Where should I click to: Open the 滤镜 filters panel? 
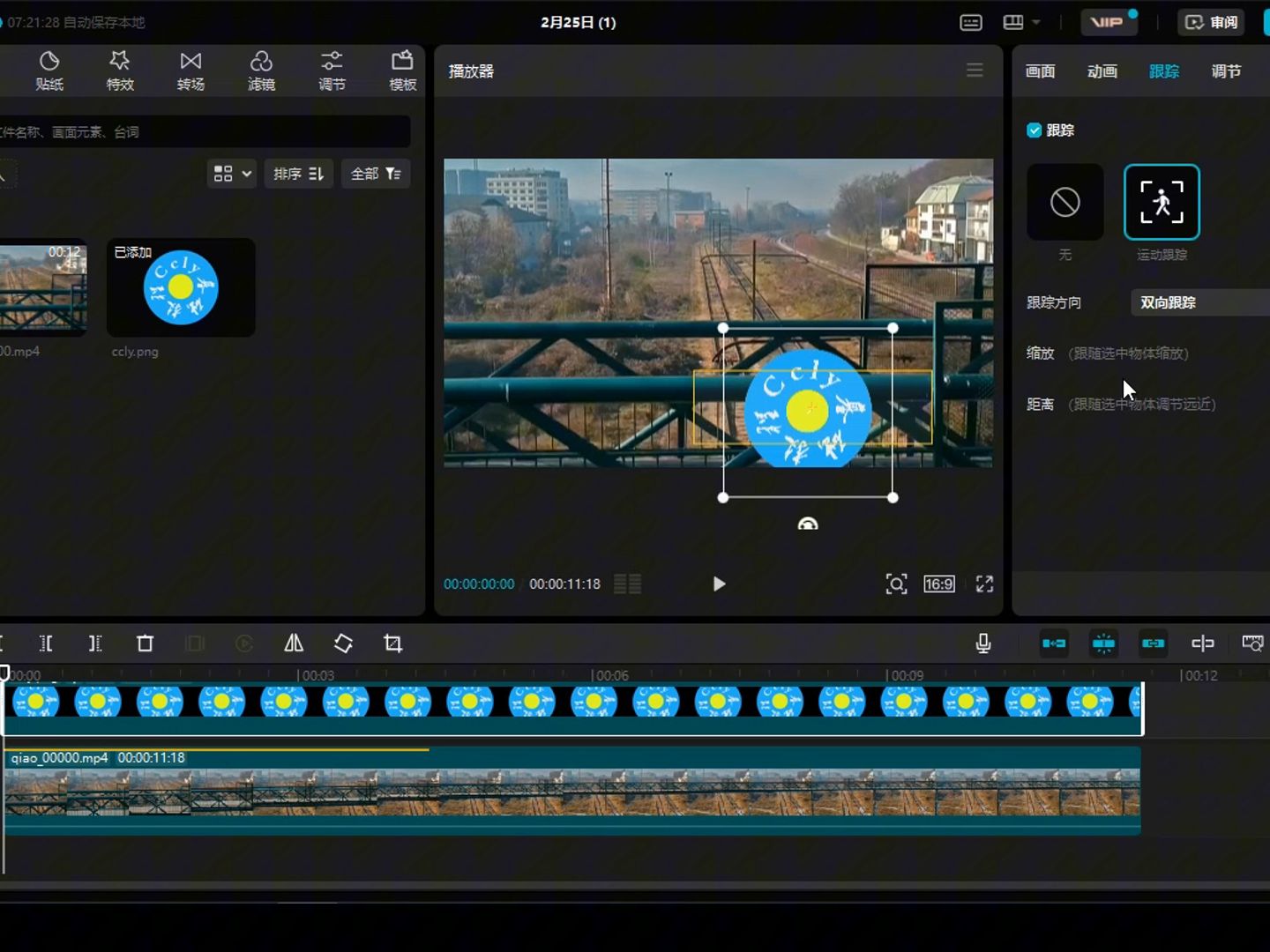point(261,71)
